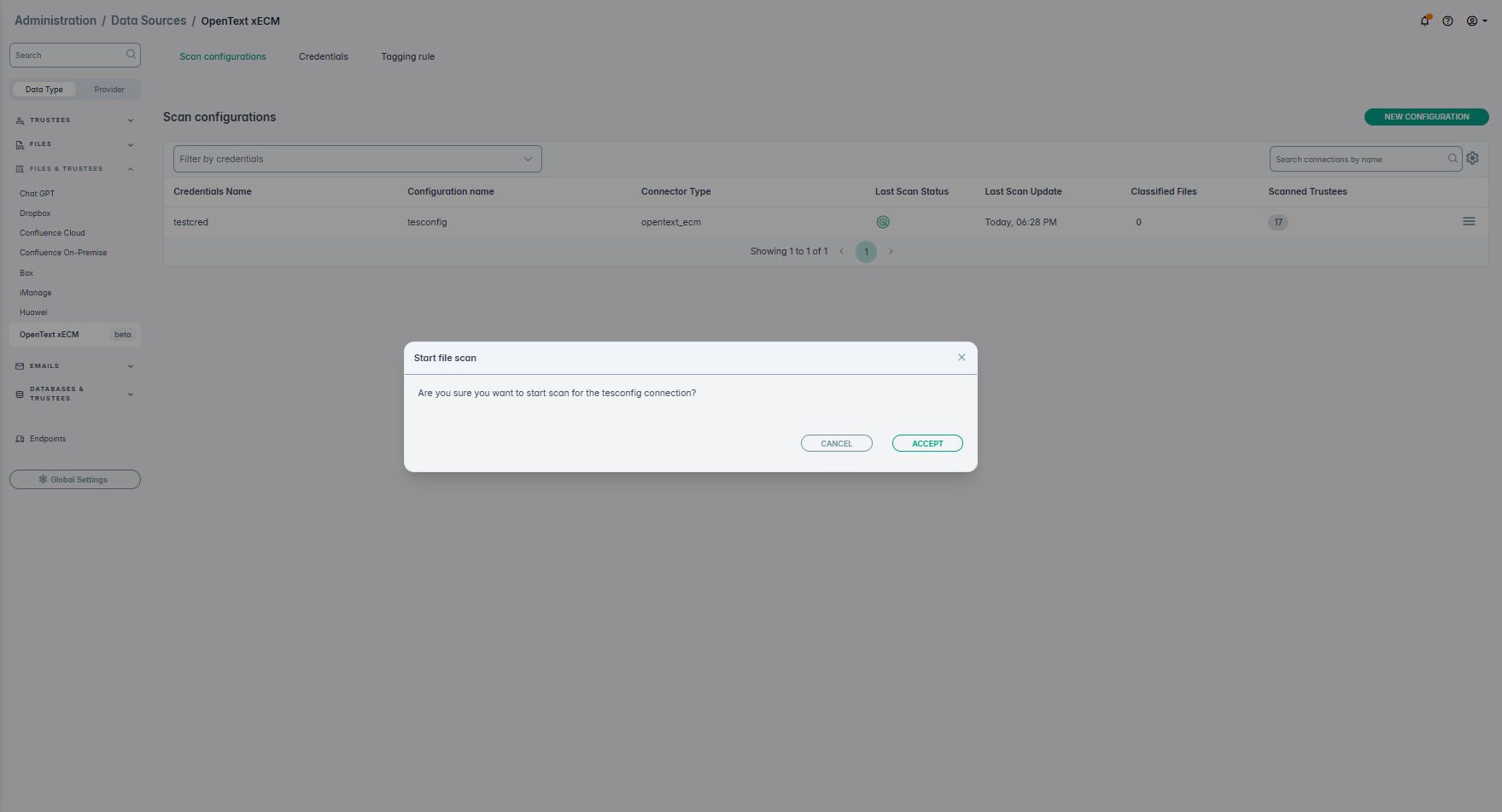
Task: Open the help question mark icon
Action: (x=1447, y=21)
